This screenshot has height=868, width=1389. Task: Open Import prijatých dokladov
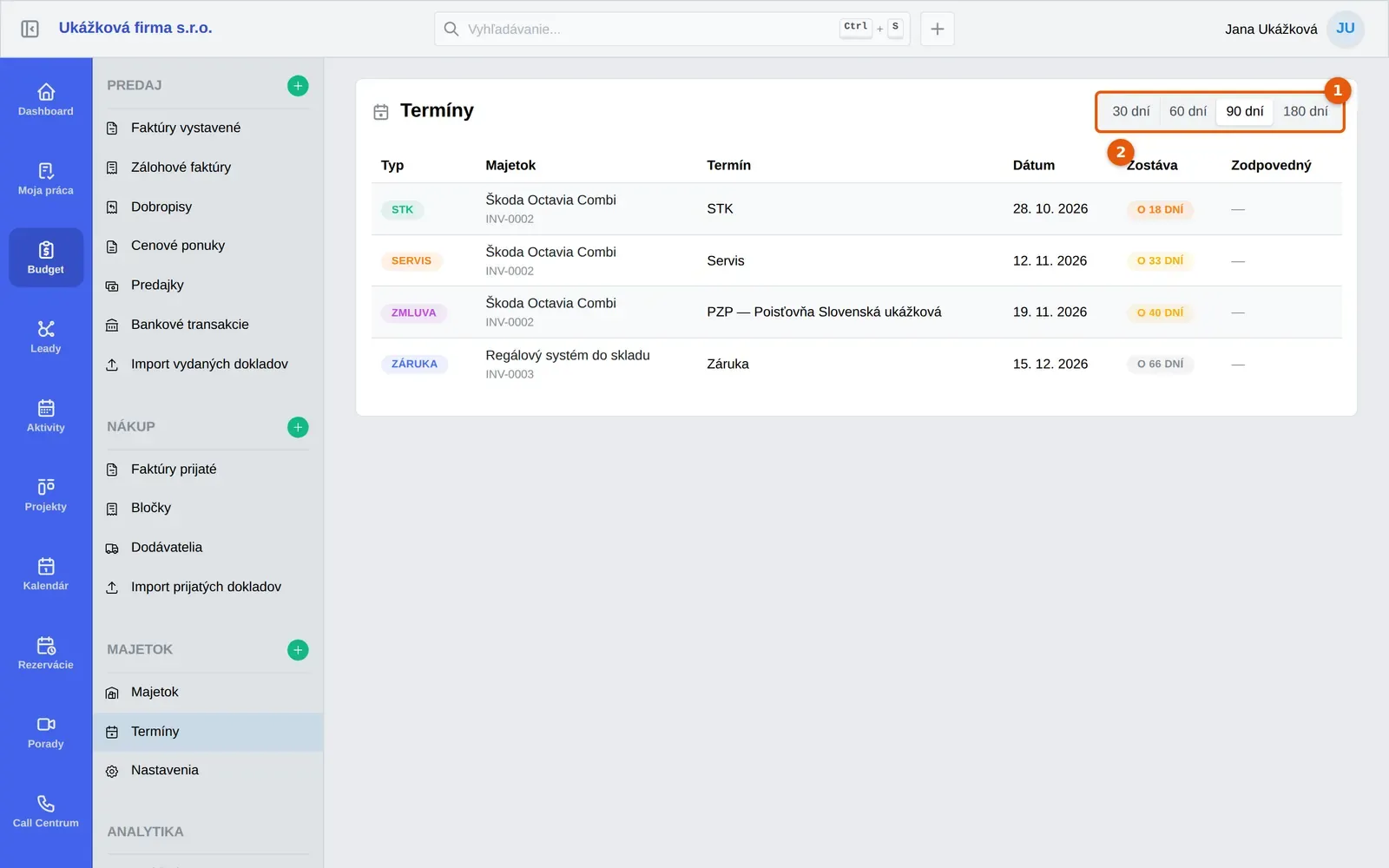tap(208, 587)
